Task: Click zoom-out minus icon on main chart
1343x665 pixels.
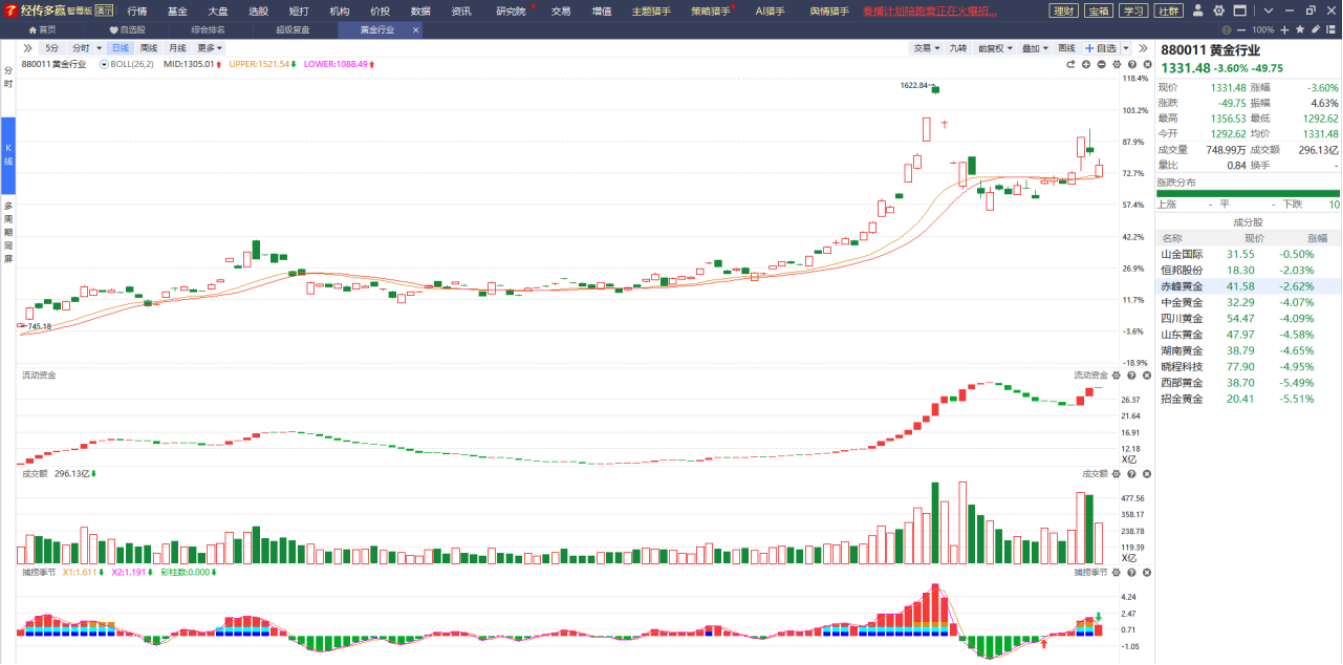Action: tap(1101, 64)
